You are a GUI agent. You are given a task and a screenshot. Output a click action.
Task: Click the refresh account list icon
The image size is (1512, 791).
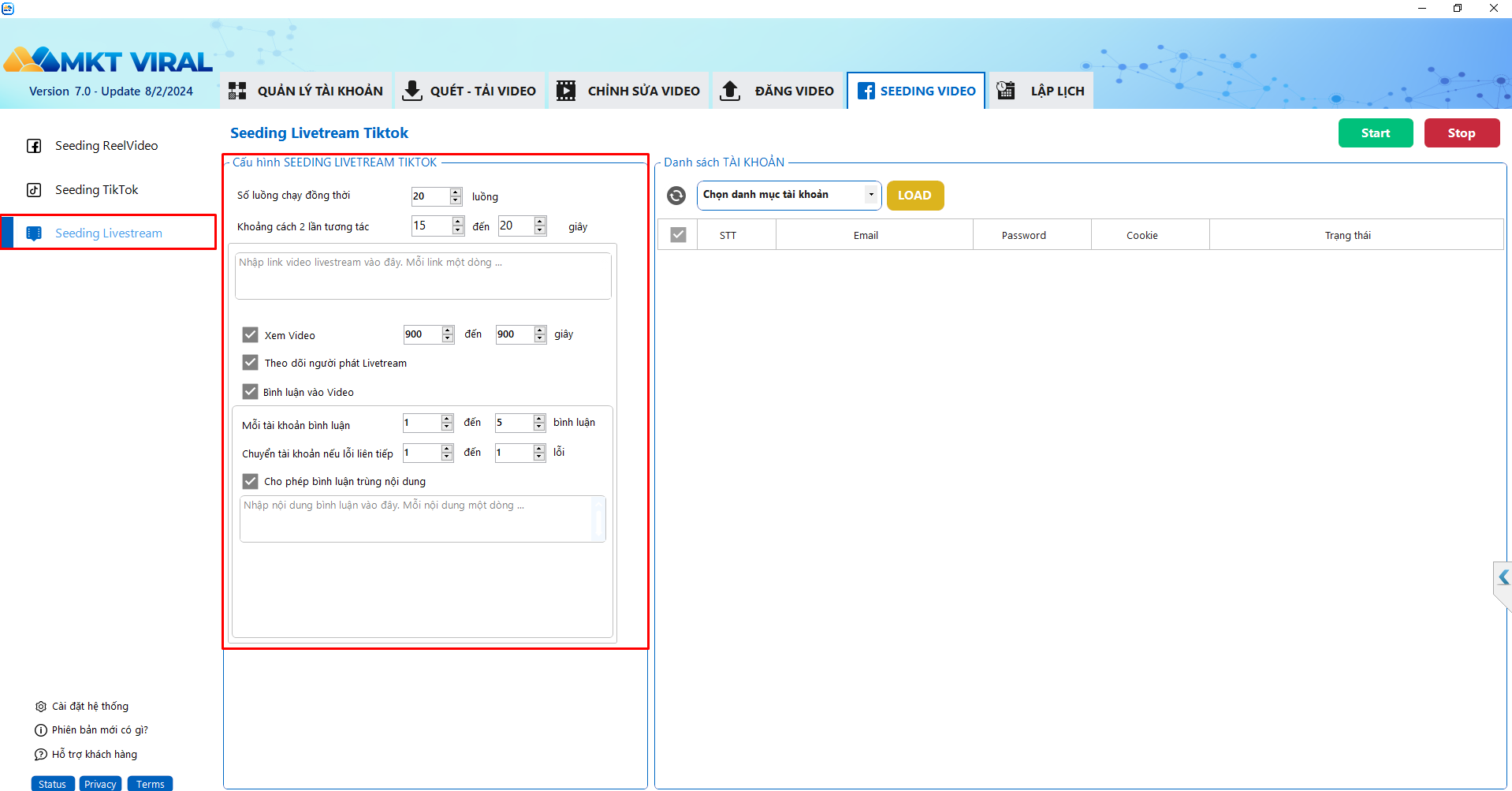click(x=676, y=196)
